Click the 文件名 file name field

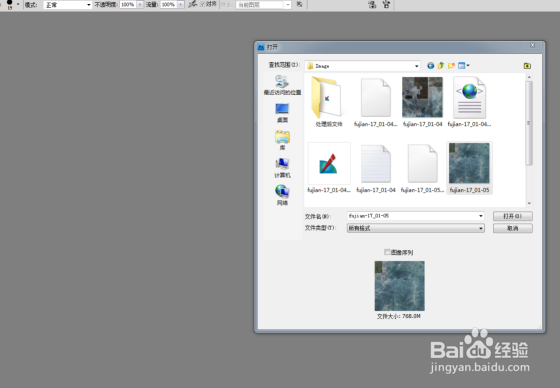[416, 216]
